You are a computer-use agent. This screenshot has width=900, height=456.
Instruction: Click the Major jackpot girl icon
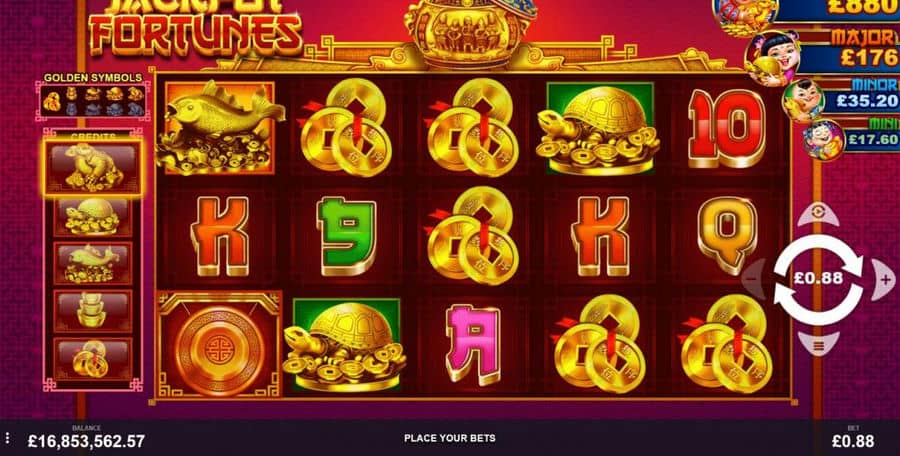pyautogui.click(x=772, y=58)
